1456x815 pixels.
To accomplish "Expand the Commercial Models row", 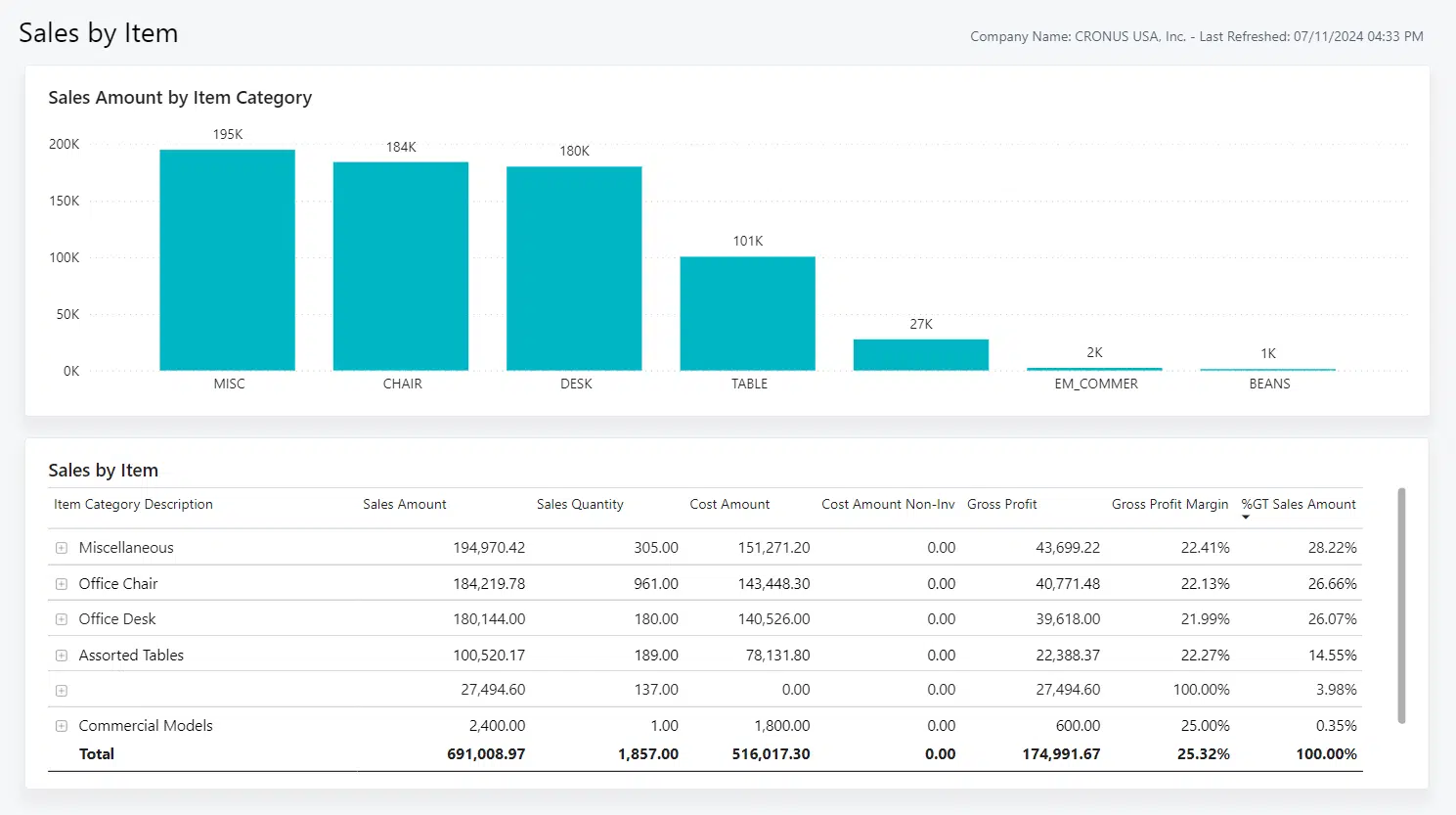I will click(x=62, y=726).
